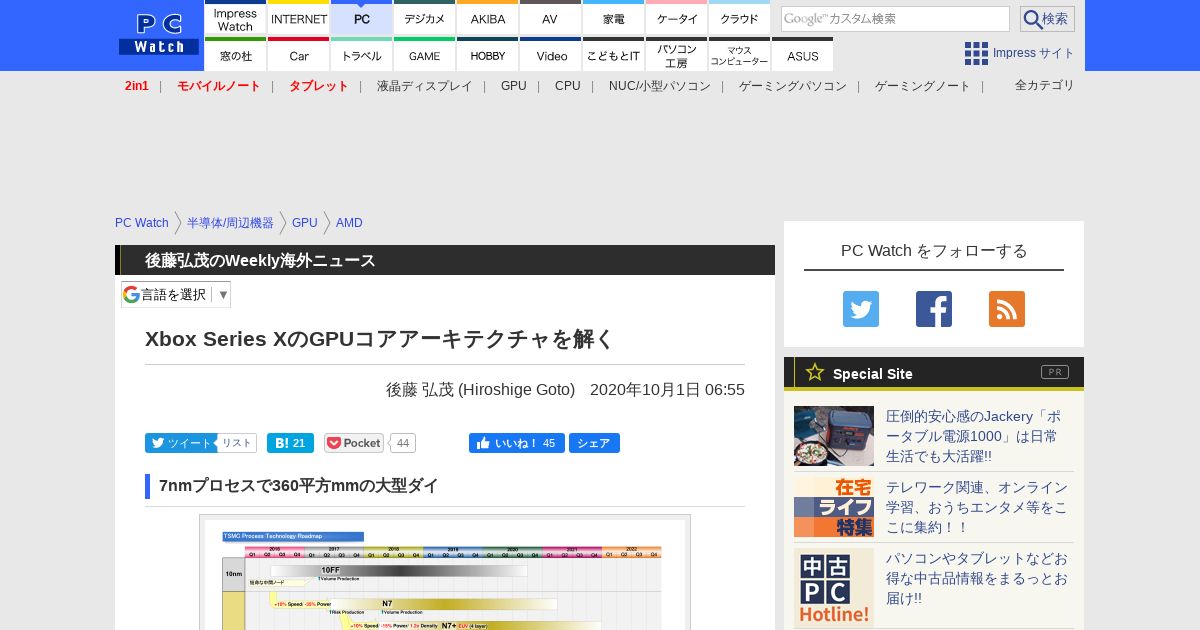1200x630 pixels.
Task: Click the Special Site star icon
Action: (815, 372)
